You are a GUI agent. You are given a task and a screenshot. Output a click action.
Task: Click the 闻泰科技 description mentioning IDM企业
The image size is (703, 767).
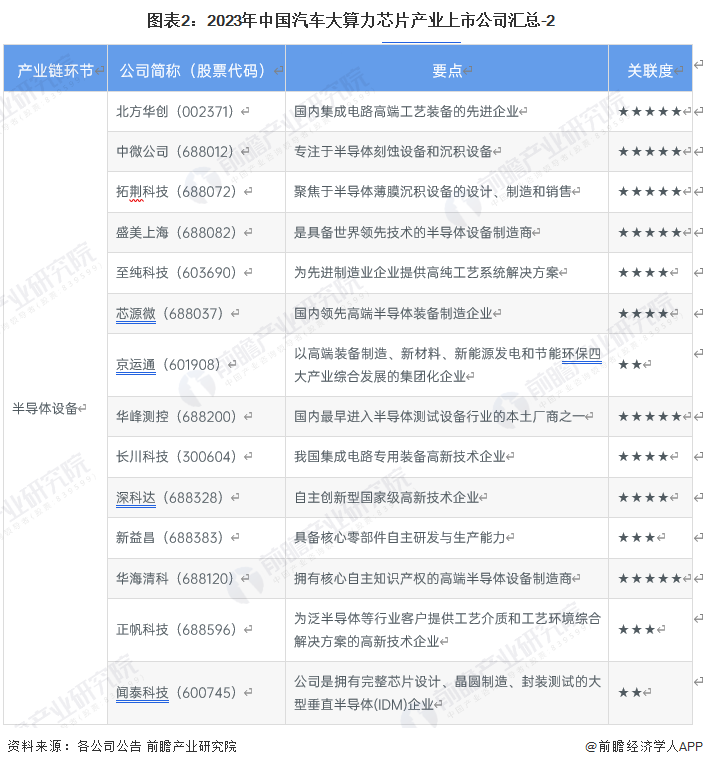(447, 693)
